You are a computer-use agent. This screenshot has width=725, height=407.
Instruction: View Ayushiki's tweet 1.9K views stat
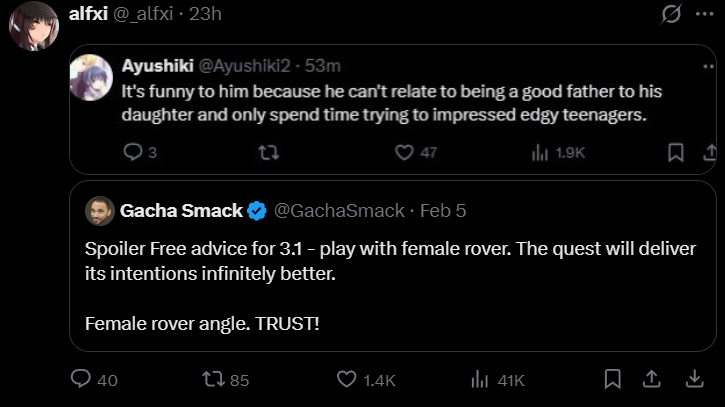[x=540, y=152]
